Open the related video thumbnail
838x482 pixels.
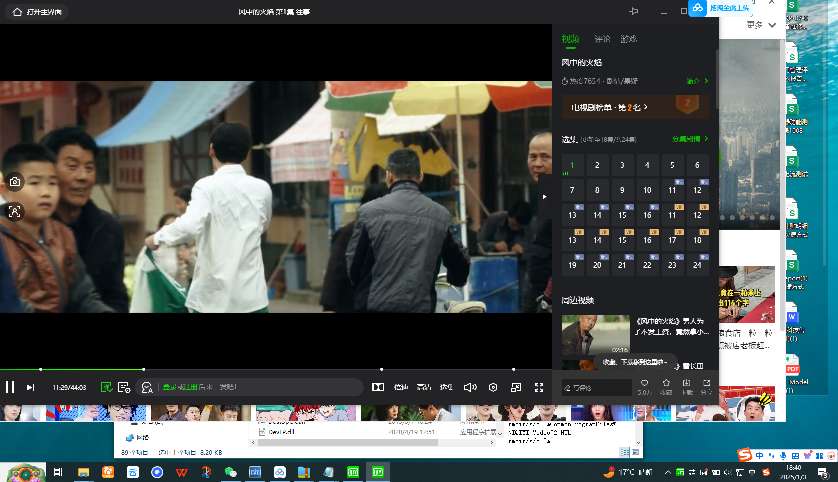(595, 334)
